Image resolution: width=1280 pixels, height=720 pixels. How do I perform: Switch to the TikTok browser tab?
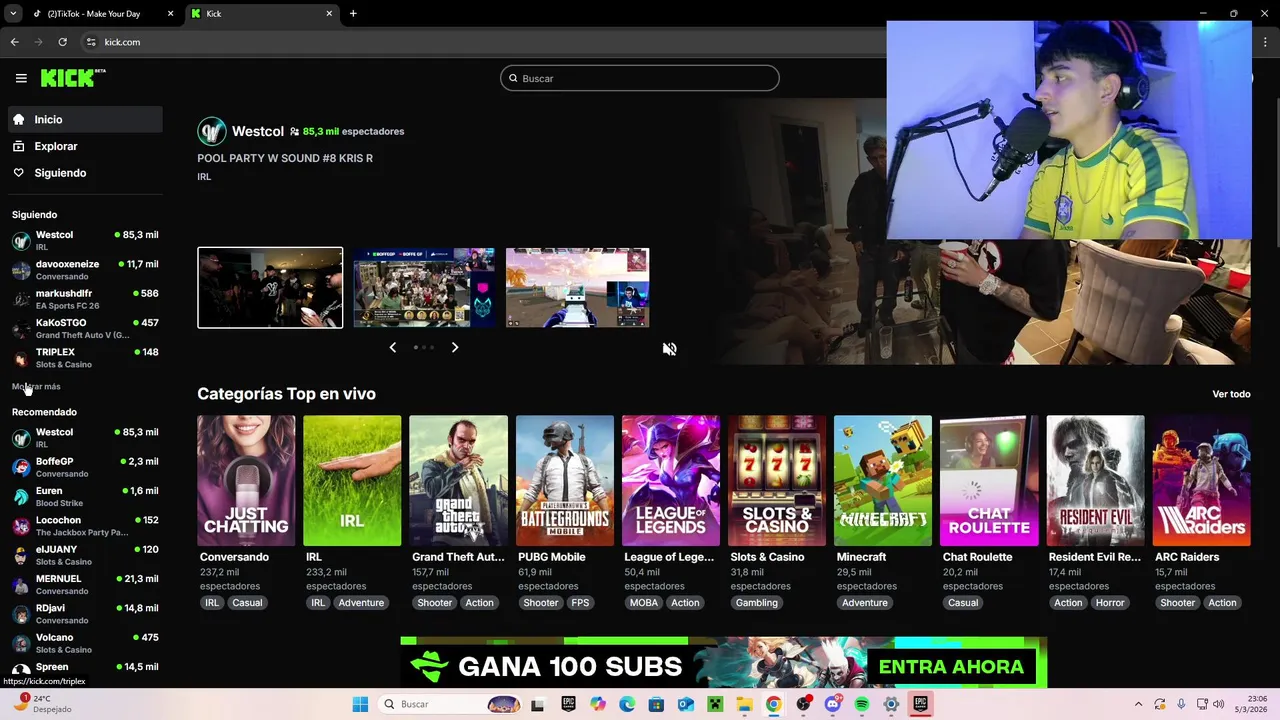102,14
